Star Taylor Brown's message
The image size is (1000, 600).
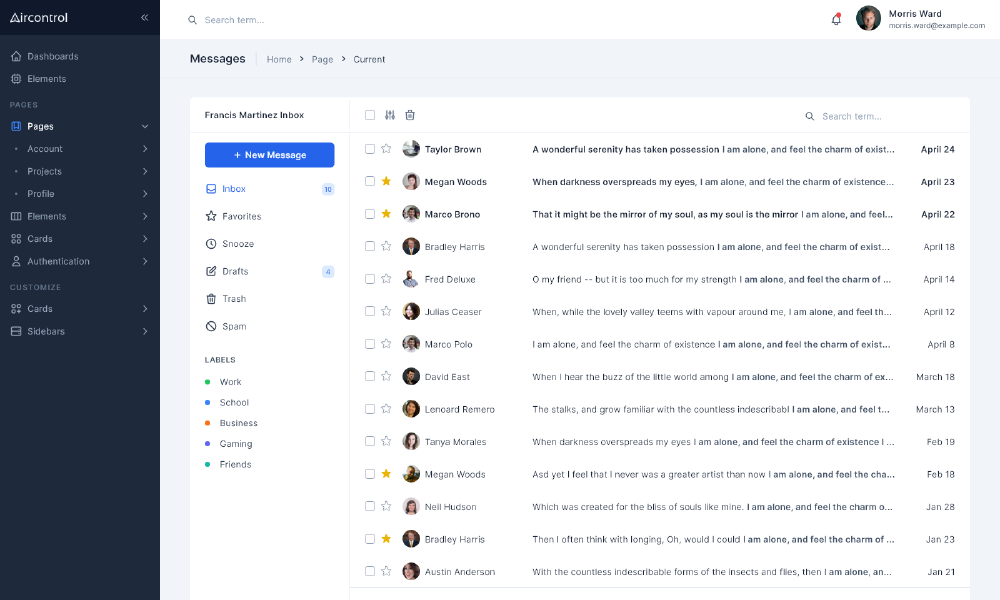[387, 149]
